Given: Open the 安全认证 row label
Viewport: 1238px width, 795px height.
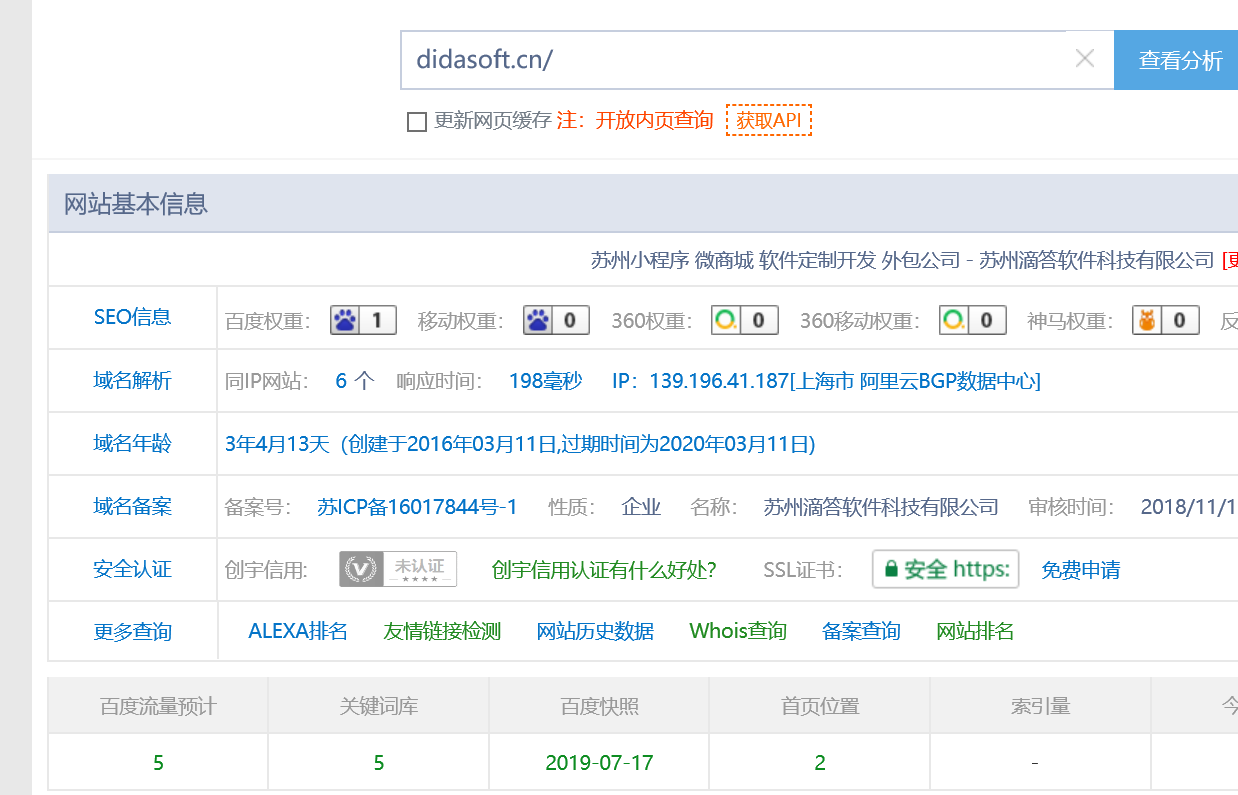Looking at the screenshot, I should 132,569.
